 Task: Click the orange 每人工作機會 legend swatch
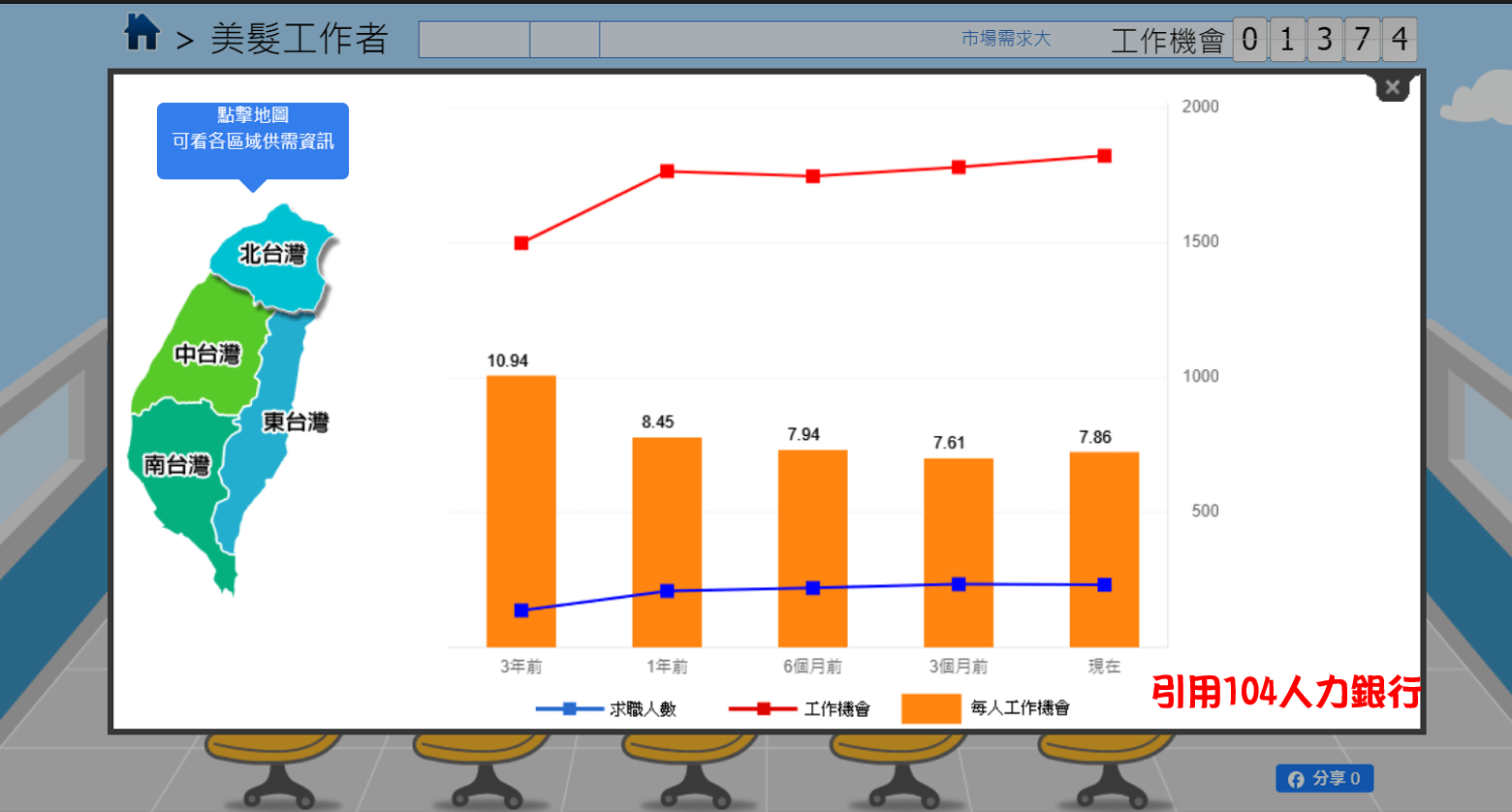point(931,708)
